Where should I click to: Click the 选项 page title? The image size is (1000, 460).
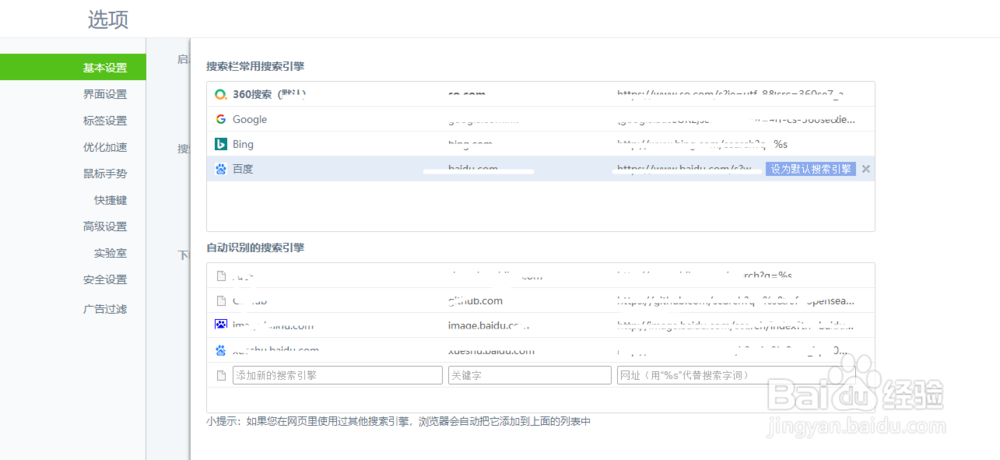tap(108, 20)
